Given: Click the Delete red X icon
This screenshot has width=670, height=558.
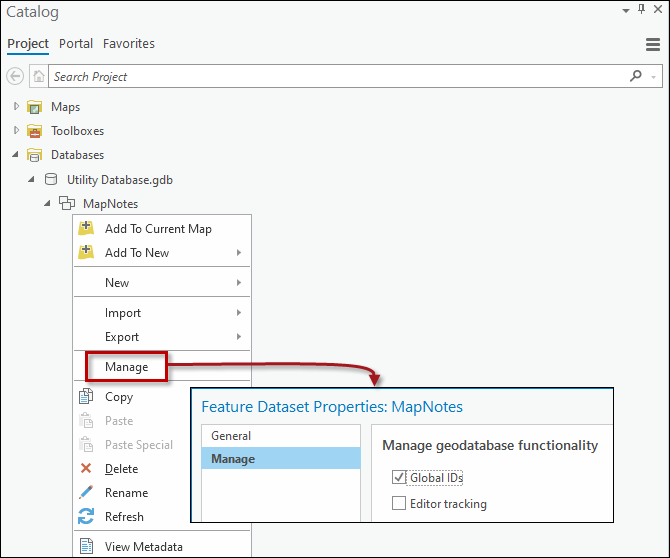Looking at the screenshot, I should coord(86,468).
